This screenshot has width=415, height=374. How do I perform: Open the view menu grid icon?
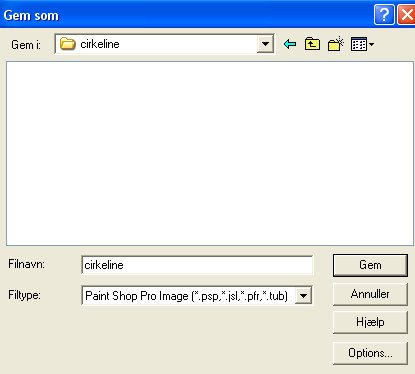click(359, 44)
